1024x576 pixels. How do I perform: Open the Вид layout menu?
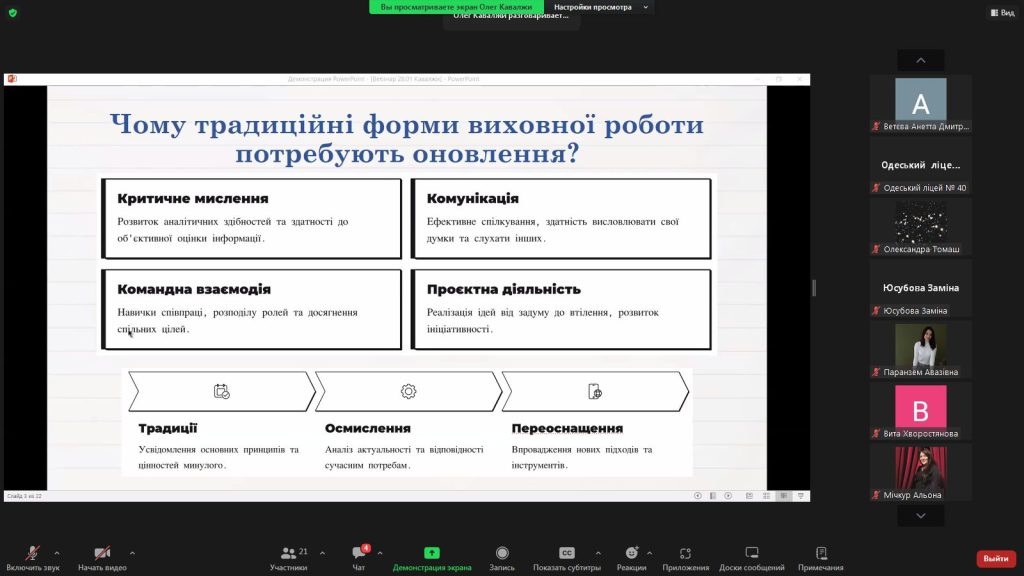click(1001, 12)
